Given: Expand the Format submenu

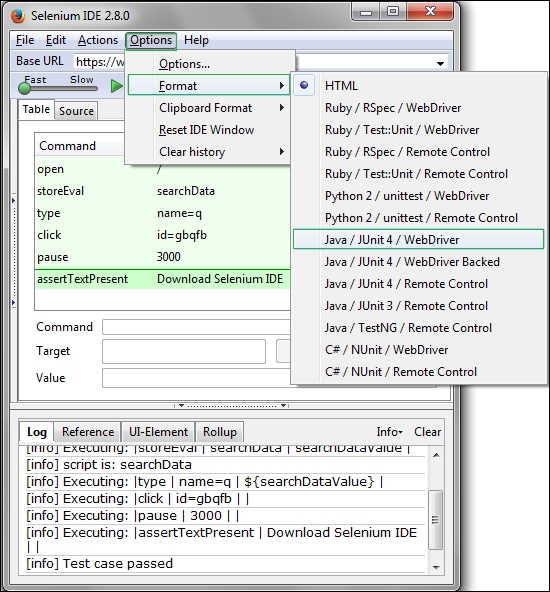Looking at the screenshot, I should coord(209,86).
